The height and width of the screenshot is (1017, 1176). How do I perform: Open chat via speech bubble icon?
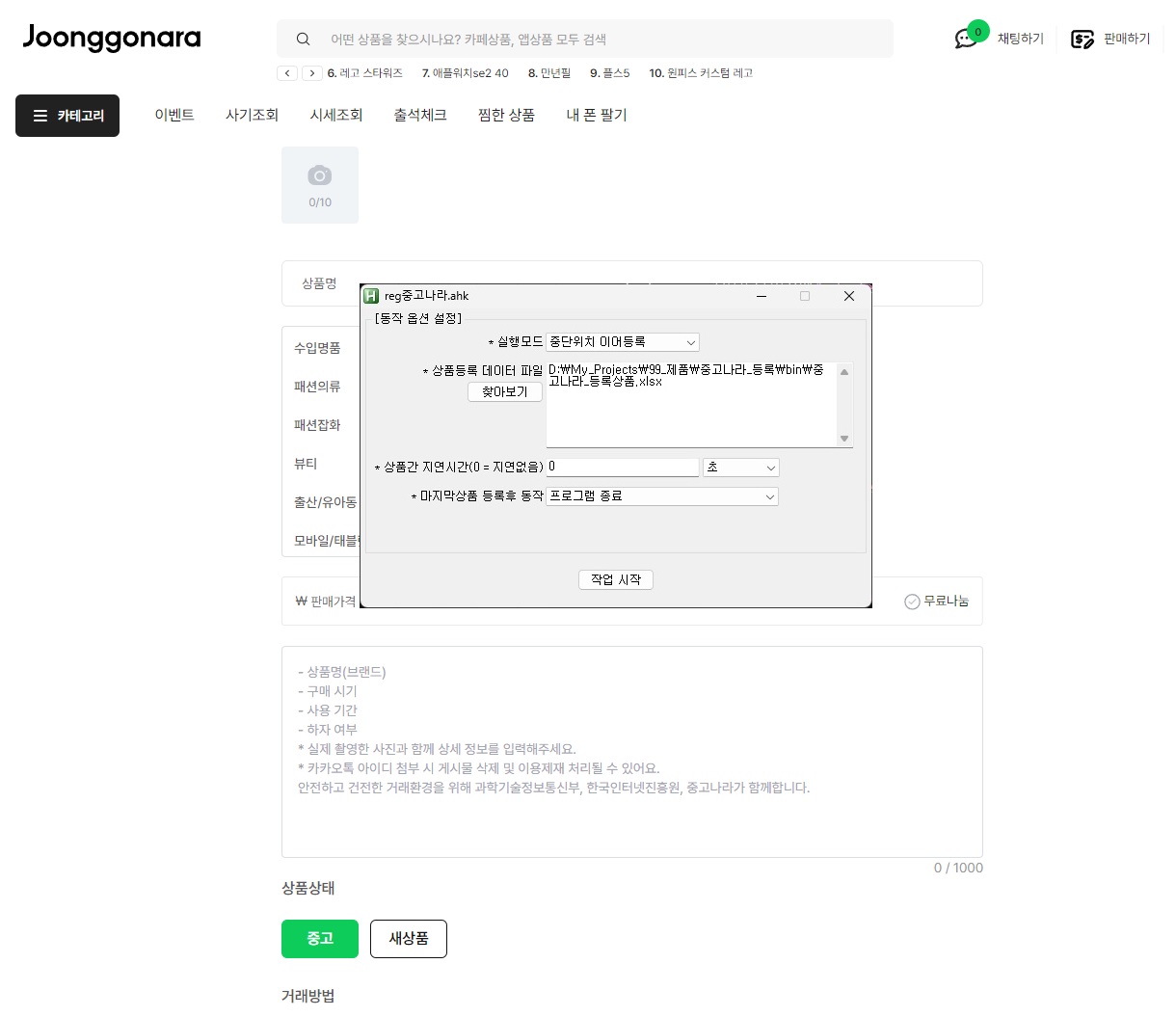965,39
